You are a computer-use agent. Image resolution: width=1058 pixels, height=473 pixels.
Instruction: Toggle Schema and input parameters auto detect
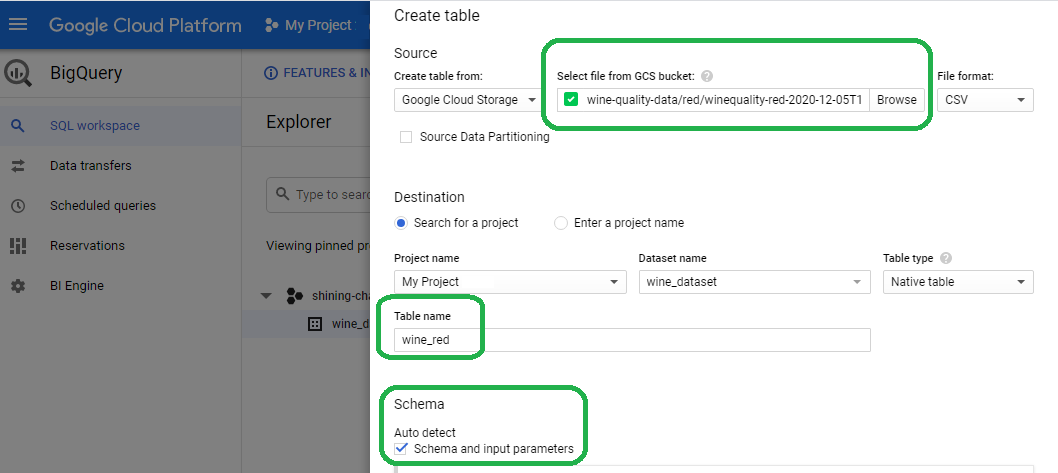[401, 448]
